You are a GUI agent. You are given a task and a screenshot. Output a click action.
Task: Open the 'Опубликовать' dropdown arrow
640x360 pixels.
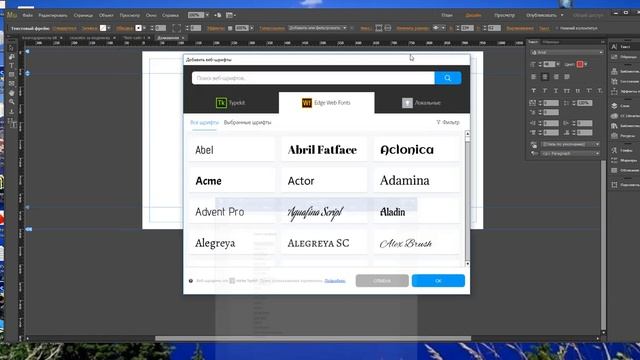point(562,15)
